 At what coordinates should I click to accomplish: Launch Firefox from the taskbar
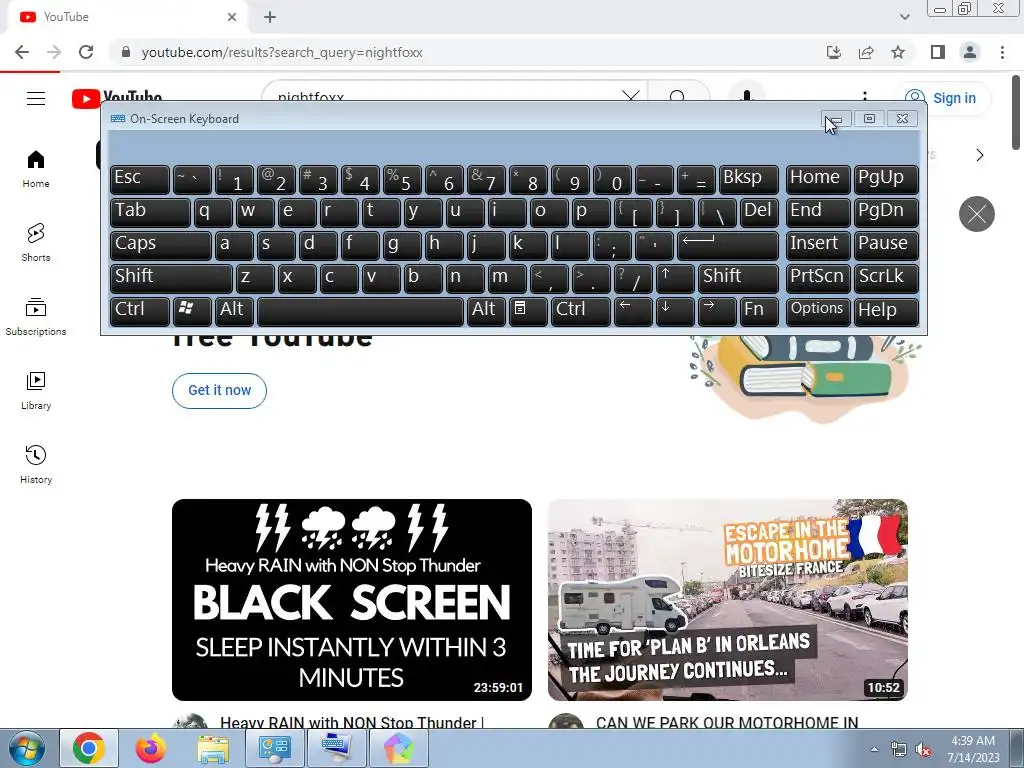click(x=151, y=748)
